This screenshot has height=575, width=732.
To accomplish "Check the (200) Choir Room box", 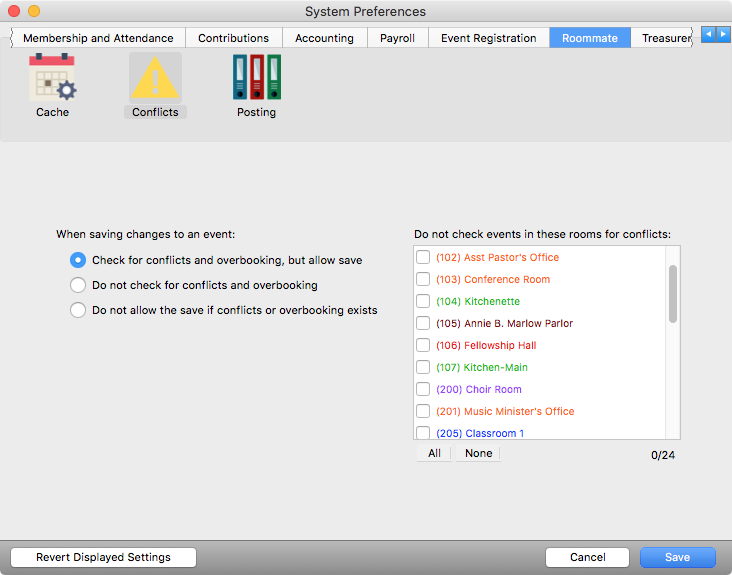I will pos(423,389).
